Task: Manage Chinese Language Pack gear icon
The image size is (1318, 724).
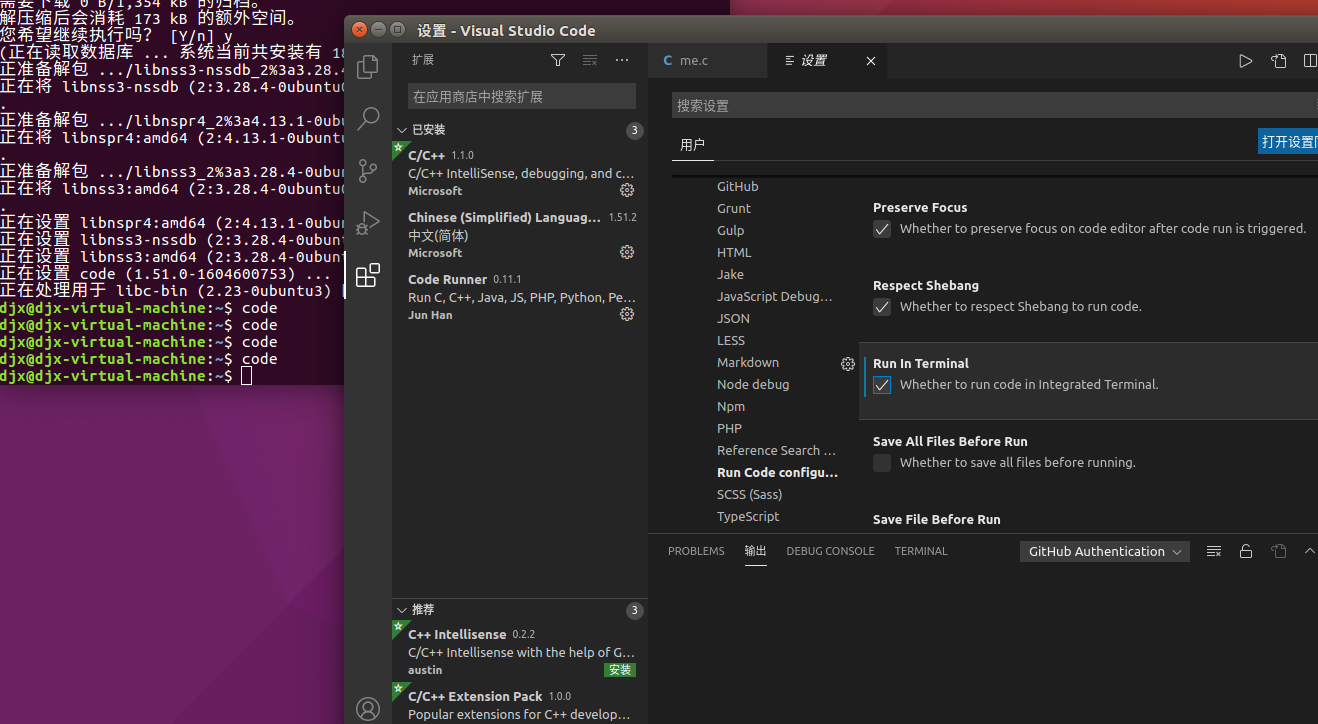Action: [627, 252]
